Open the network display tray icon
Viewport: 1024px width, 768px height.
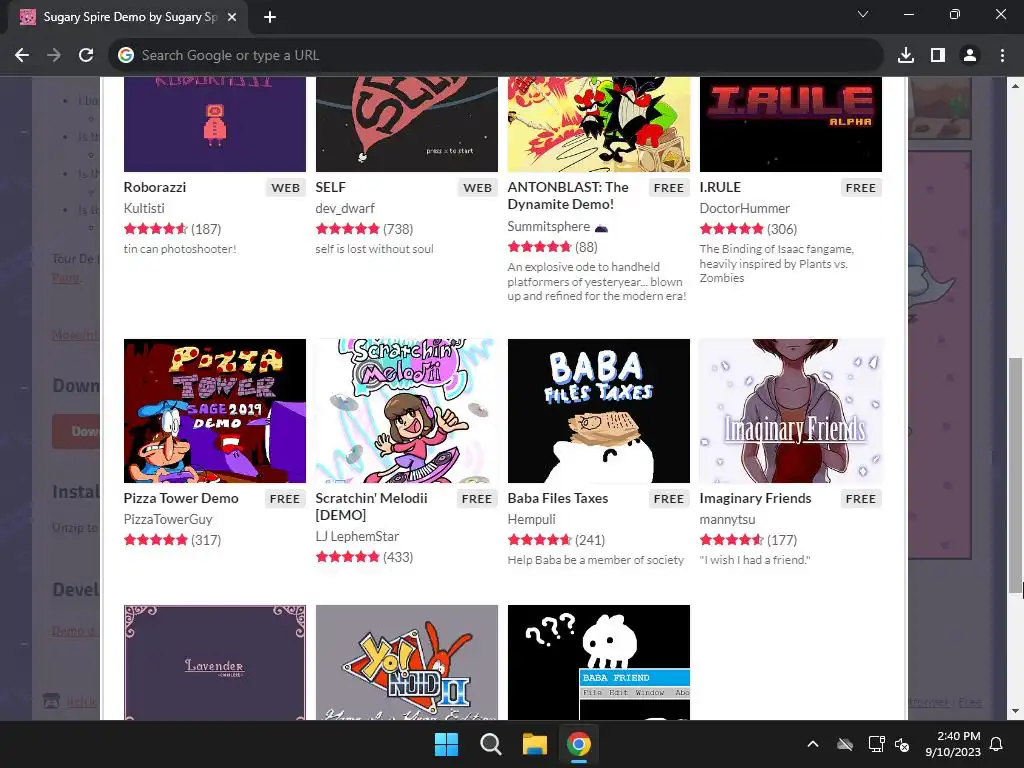click(x=876, y=744)
